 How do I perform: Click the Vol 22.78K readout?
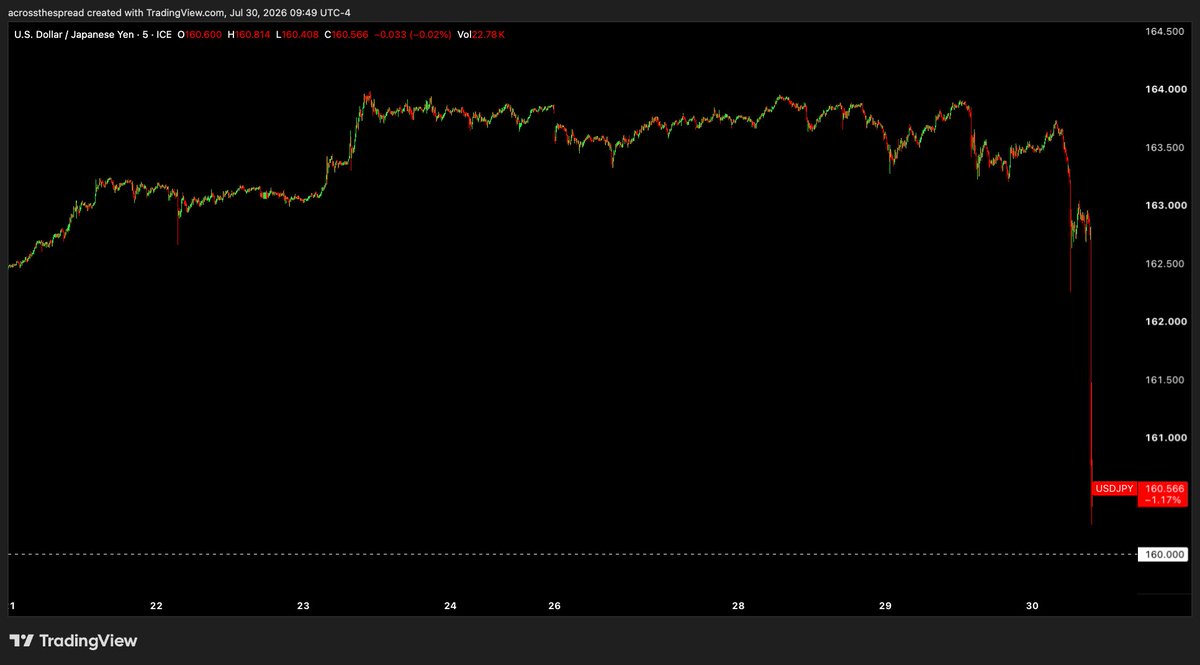481,36
